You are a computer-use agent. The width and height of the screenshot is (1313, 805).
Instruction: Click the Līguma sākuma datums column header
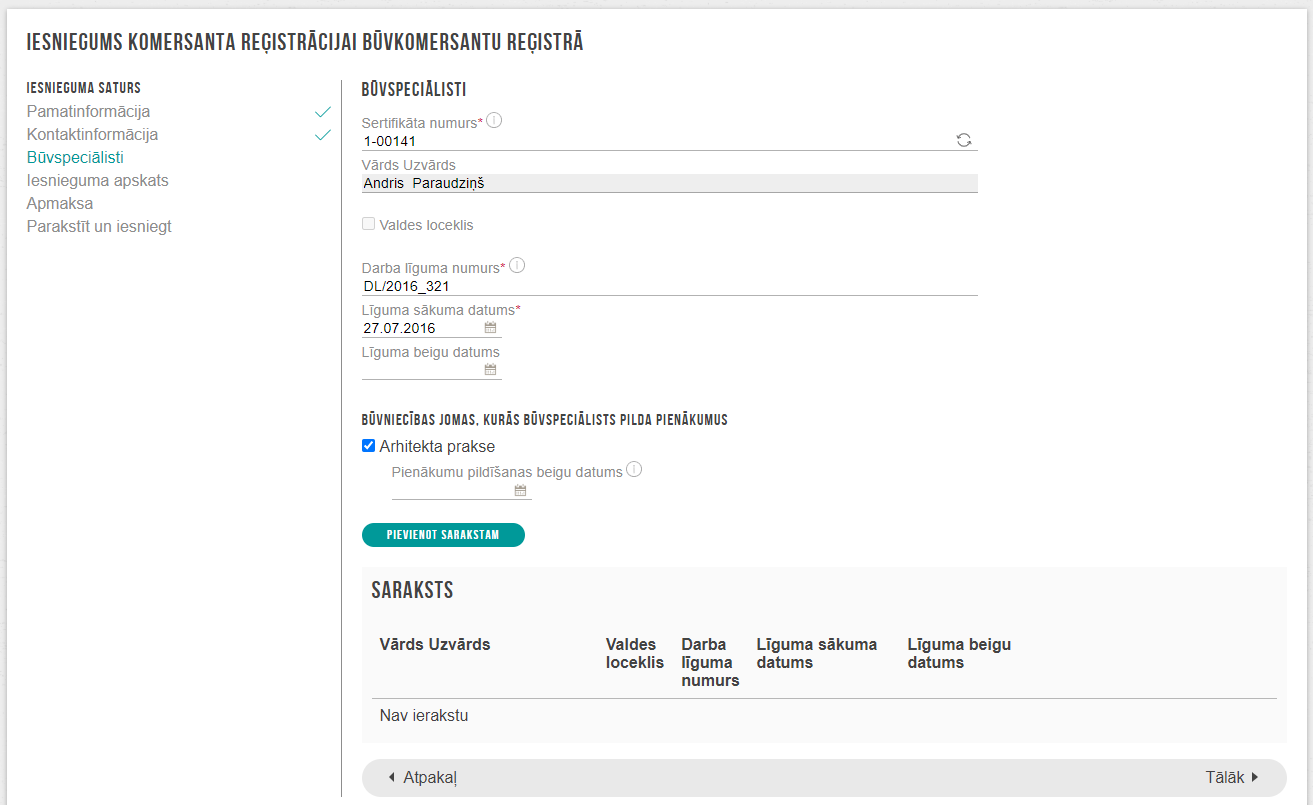pos(817,654)
